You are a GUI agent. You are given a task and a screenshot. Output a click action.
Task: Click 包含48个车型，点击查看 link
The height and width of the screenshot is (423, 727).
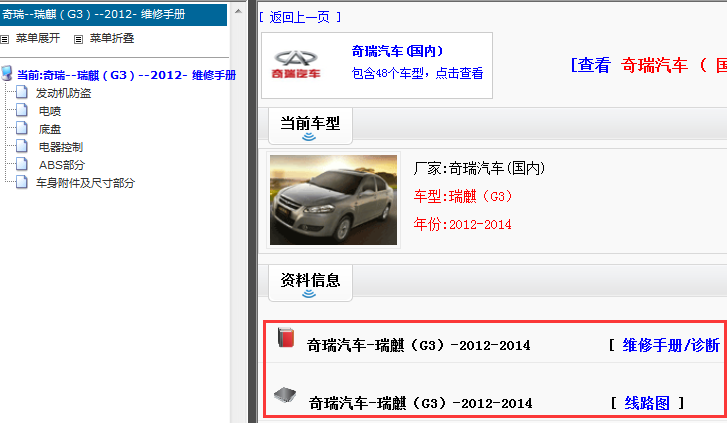(x=417, y=73)
